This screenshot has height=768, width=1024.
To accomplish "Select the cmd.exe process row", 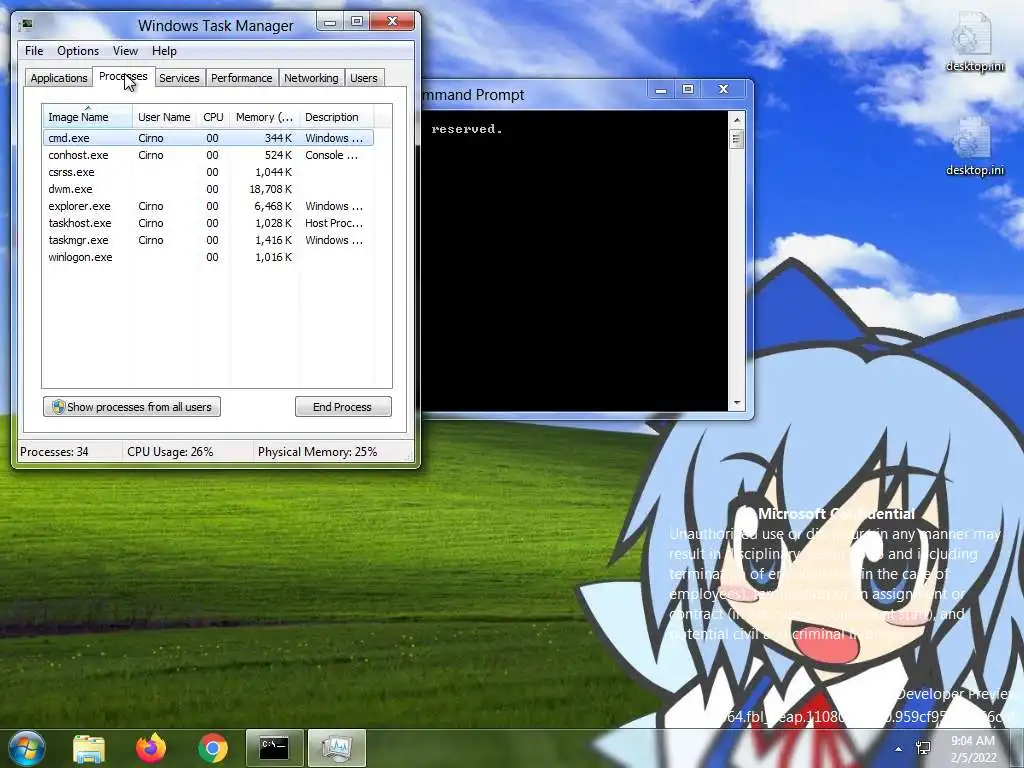I will tap(208, 138).
